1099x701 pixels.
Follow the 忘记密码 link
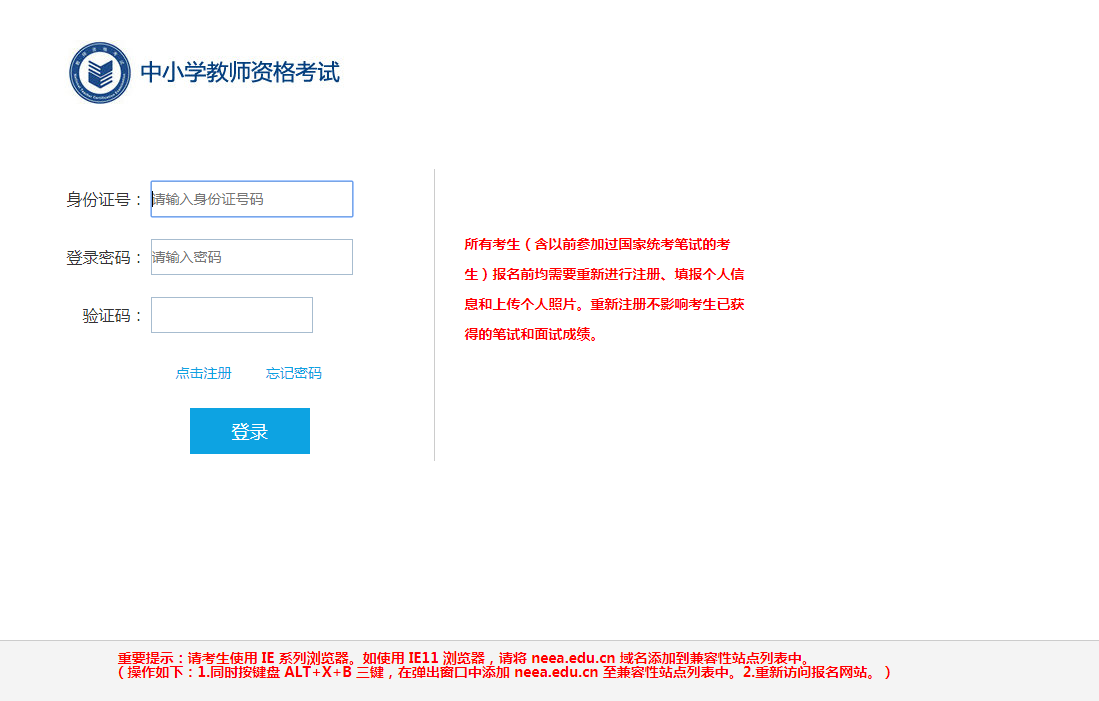coord(294,373)
